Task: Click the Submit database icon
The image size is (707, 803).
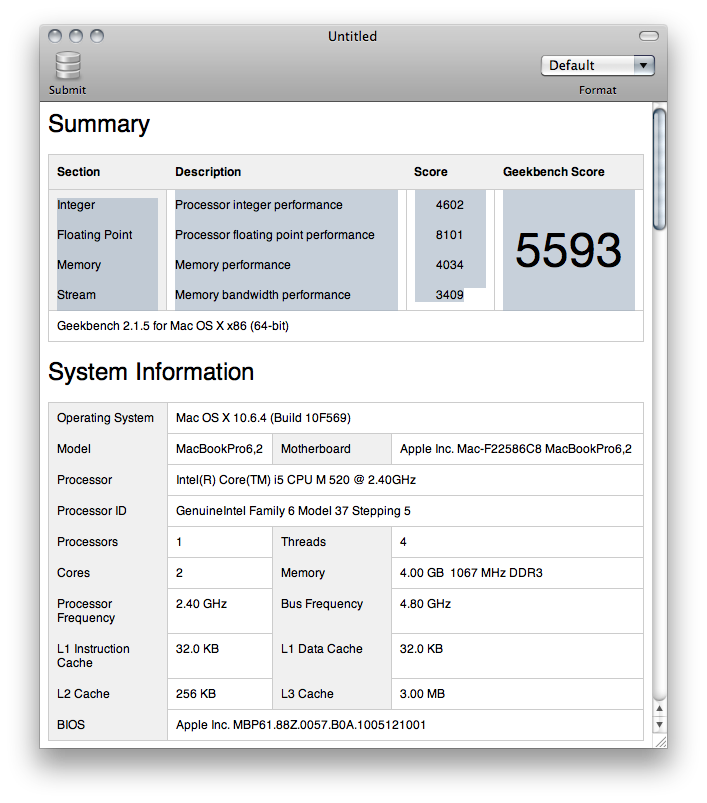Action: (68, 66)
